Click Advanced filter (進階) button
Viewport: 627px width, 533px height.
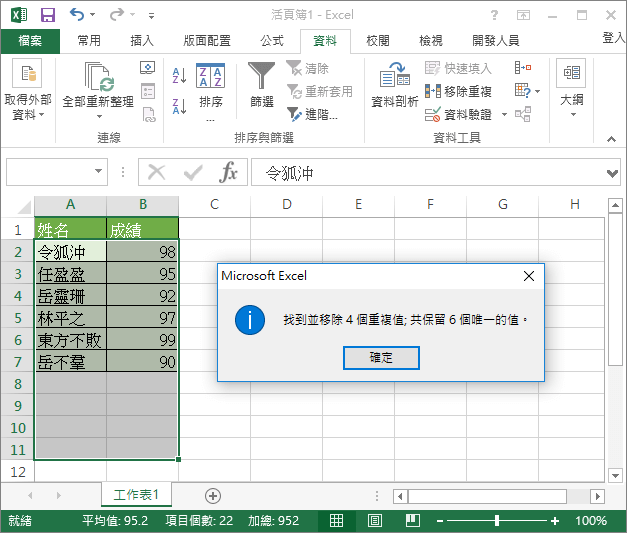(312, 114)
